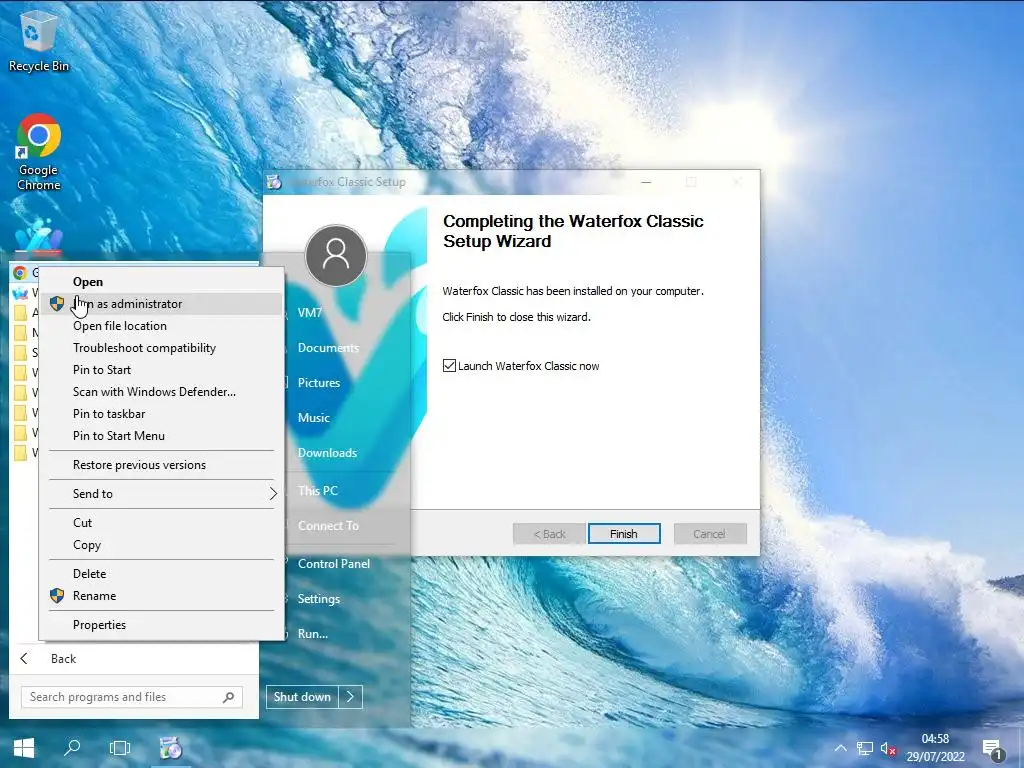Click the Waterfox icon in Start list

(x=20, y=293)
